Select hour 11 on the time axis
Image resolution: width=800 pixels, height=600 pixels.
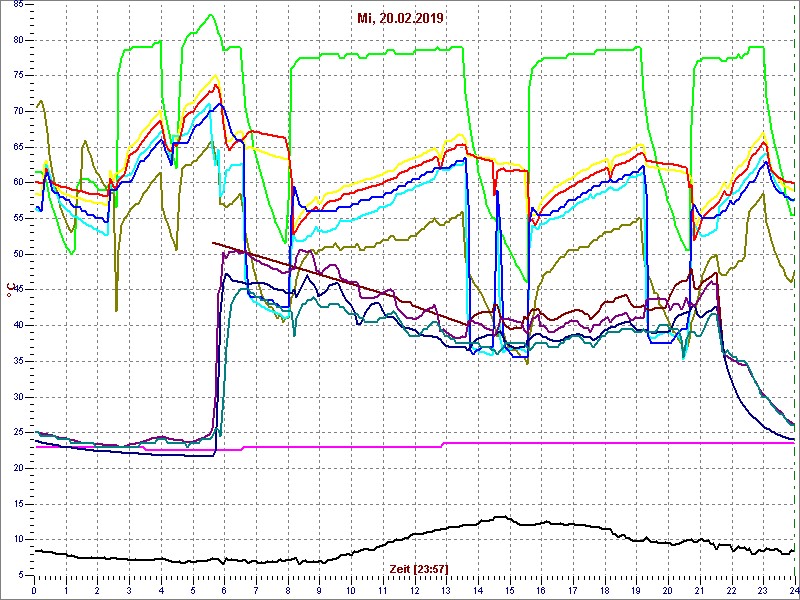383,590
